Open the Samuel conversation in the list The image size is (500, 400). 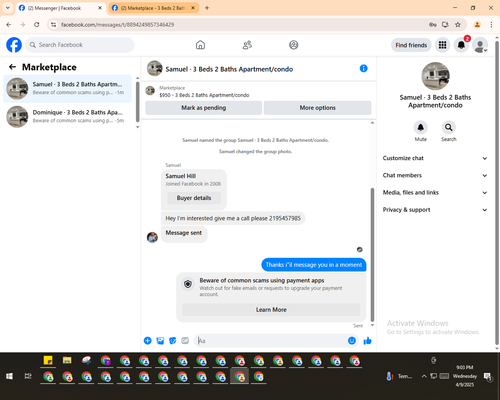coord(67,88)
